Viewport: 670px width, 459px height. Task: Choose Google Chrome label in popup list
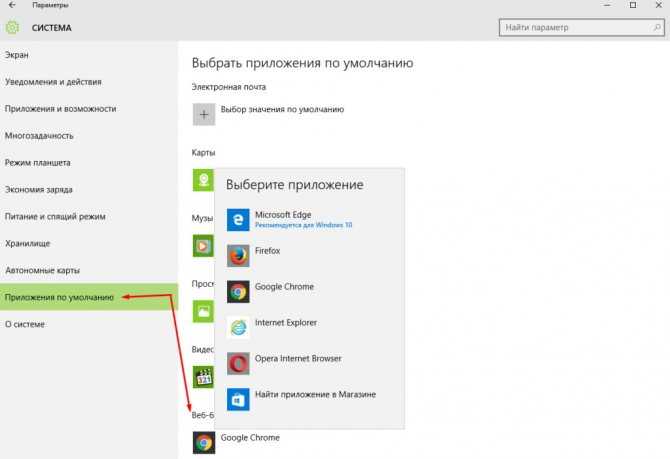pyautogui.click(x=285, y=287)
